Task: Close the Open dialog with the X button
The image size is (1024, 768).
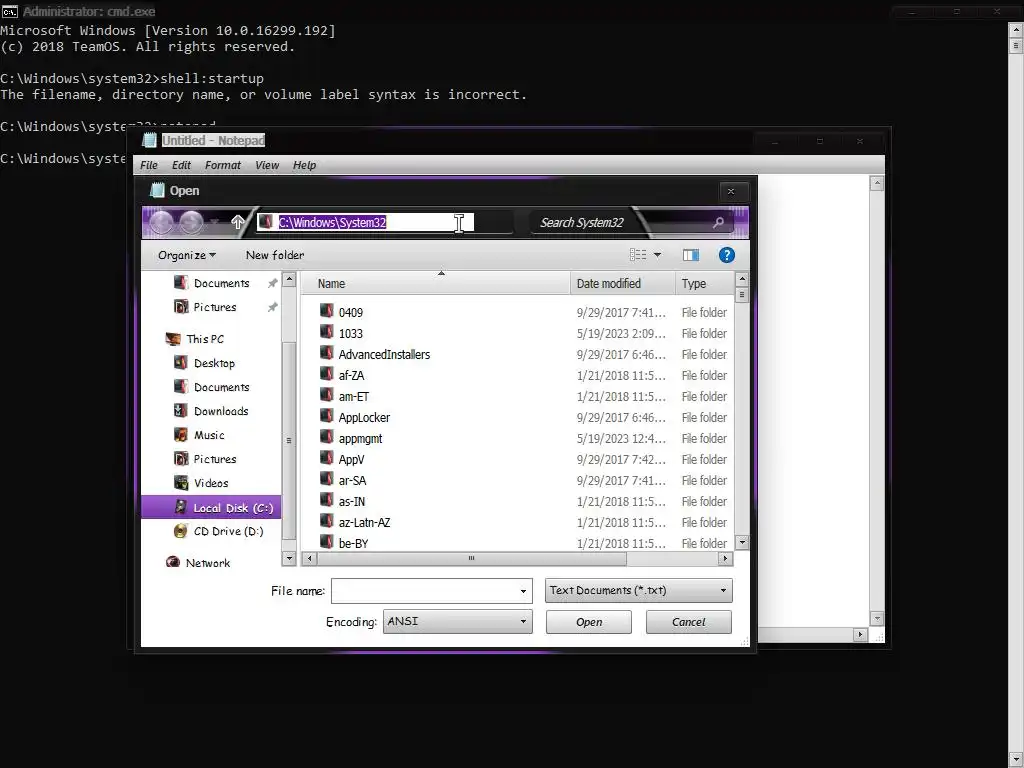Action: coord(731,191)
